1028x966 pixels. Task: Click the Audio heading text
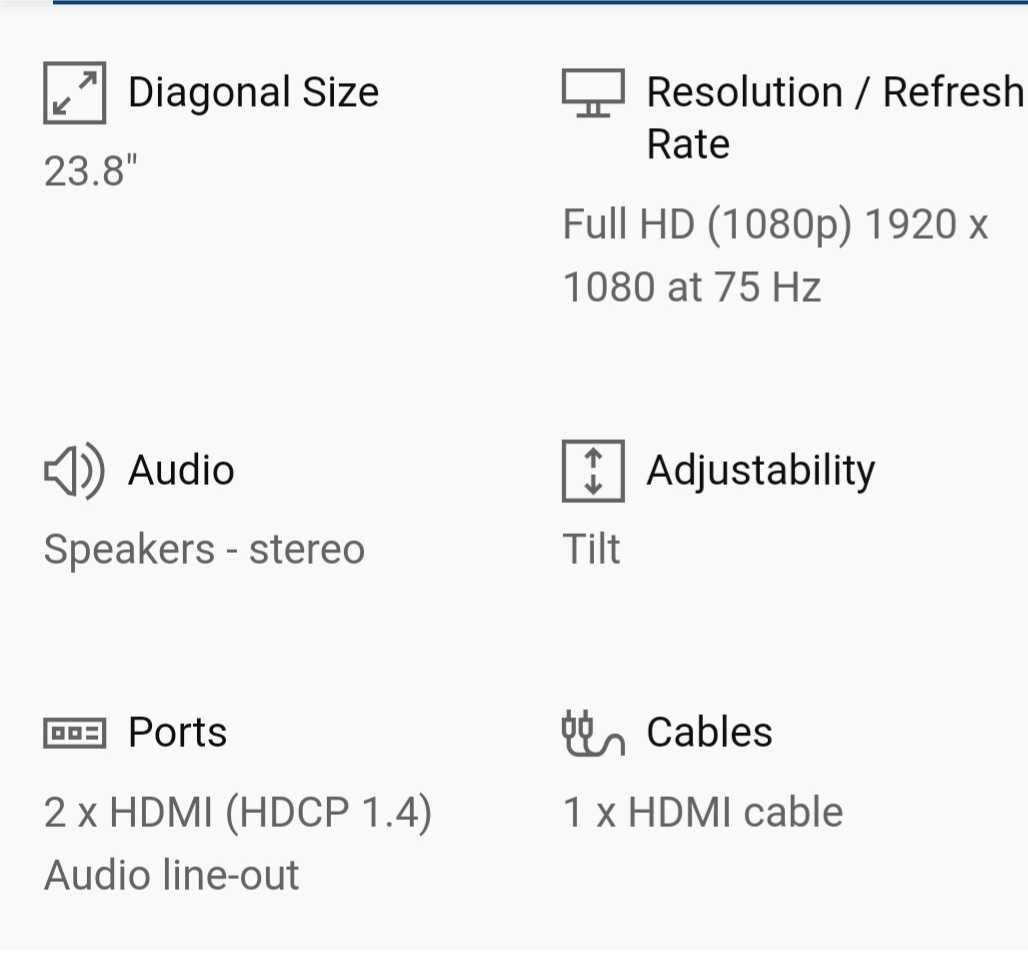[181, 470]
